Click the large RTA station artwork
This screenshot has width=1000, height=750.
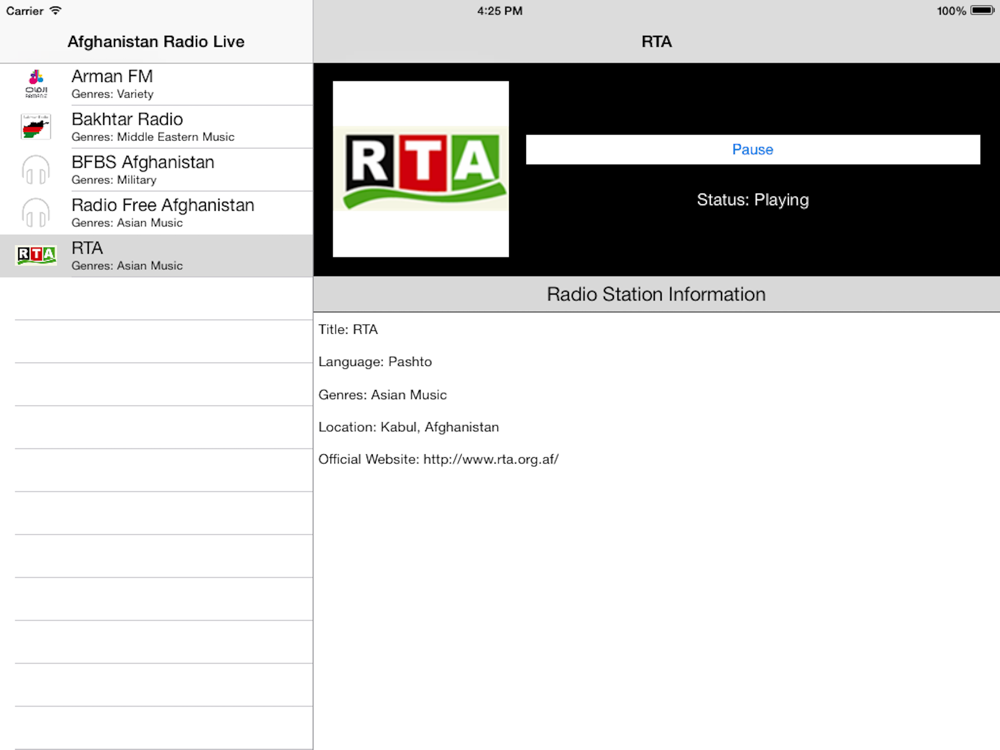(x=421, y=169)
